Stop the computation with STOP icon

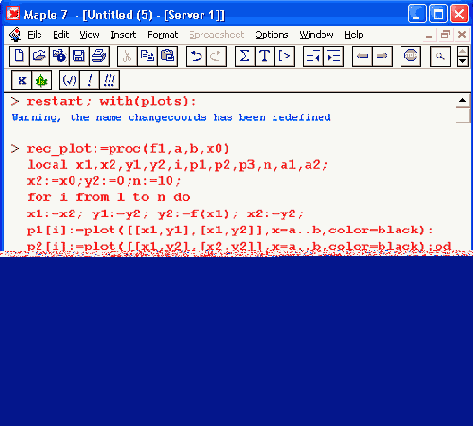coord(410,56)
